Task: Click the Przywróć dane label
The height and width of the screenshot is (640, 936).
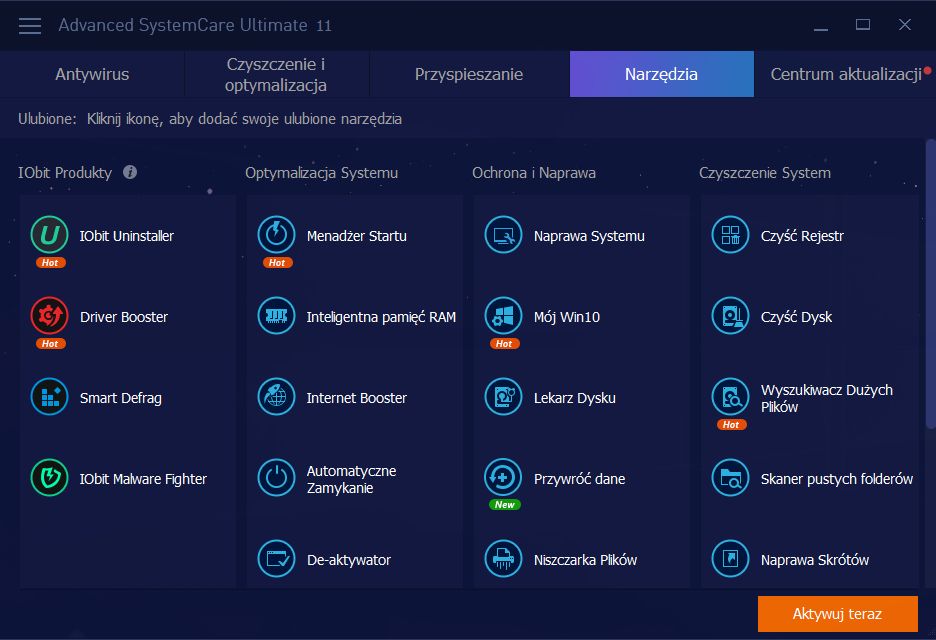Action: tap(579, 479)
